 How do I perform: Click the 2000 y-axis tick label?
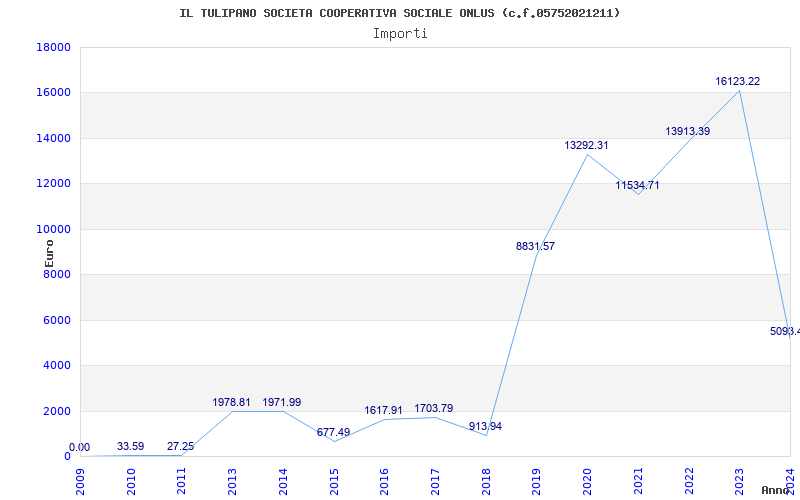point(56,411)
